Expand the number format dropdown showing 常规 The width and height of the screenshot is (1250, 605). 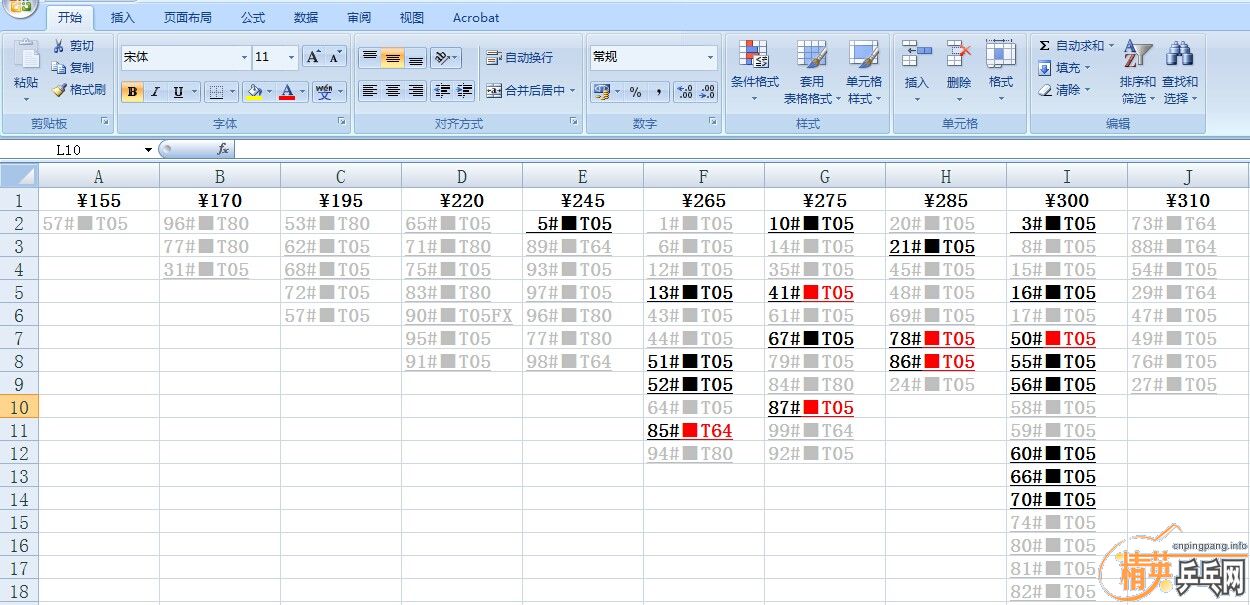(x=711, y=57)
